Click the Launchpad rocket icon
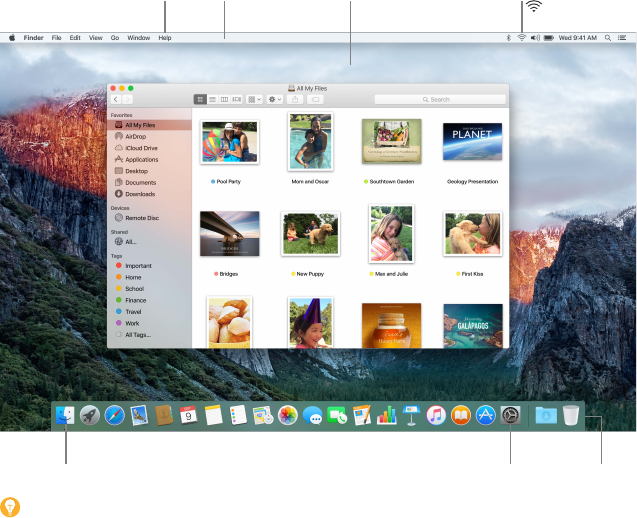This screenshot has width=637, height=518. (90, 416)
